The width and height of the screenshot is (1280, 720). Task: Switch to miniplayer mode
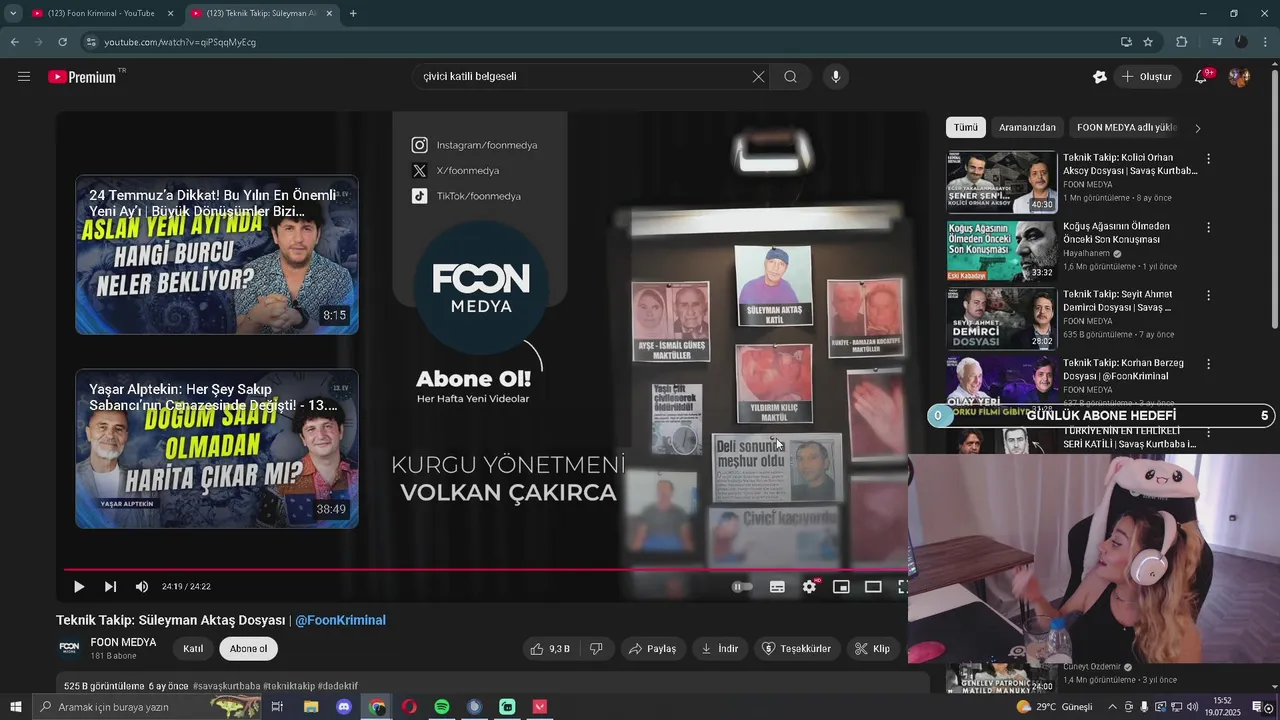click(841, 587)
